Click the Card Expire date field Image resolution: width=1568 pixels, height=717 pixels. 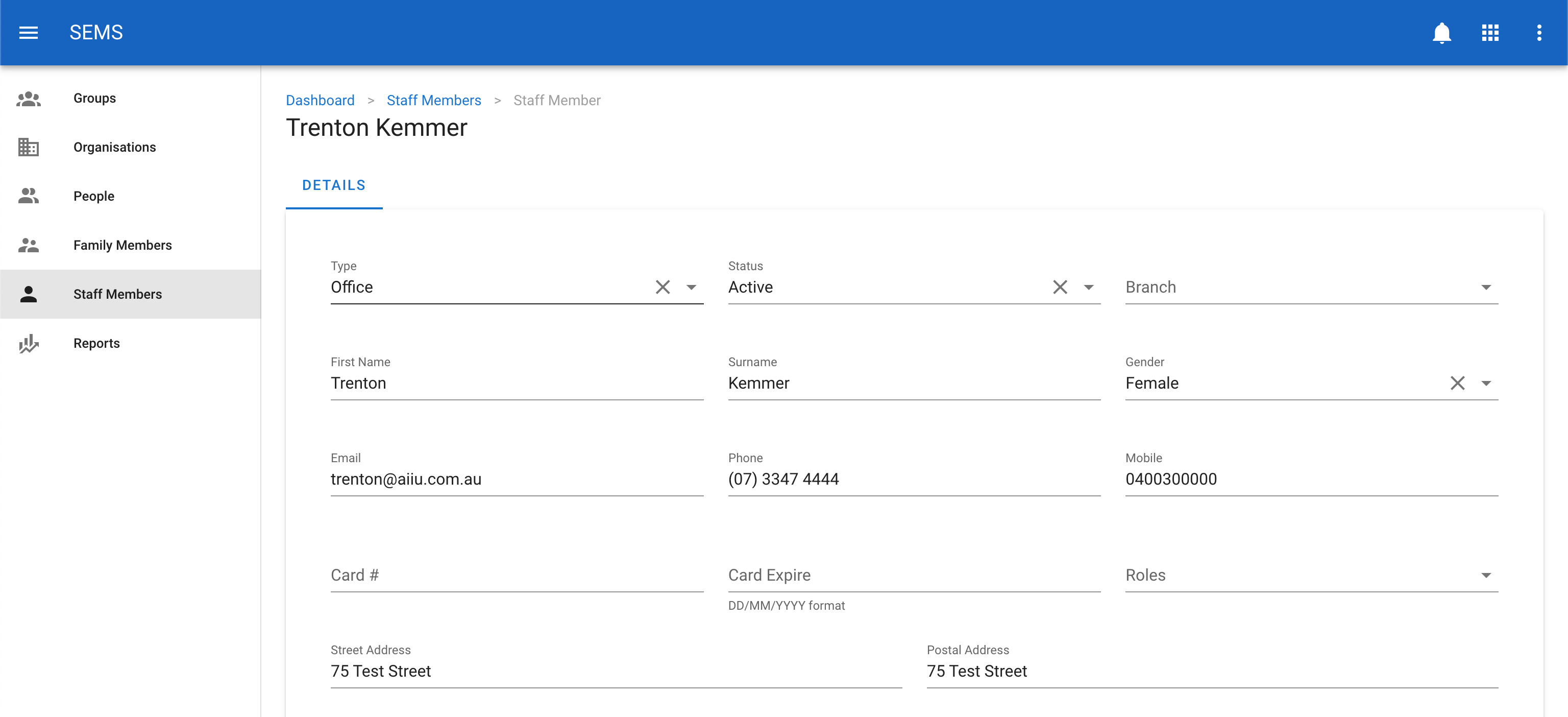(x=913, y=575)
